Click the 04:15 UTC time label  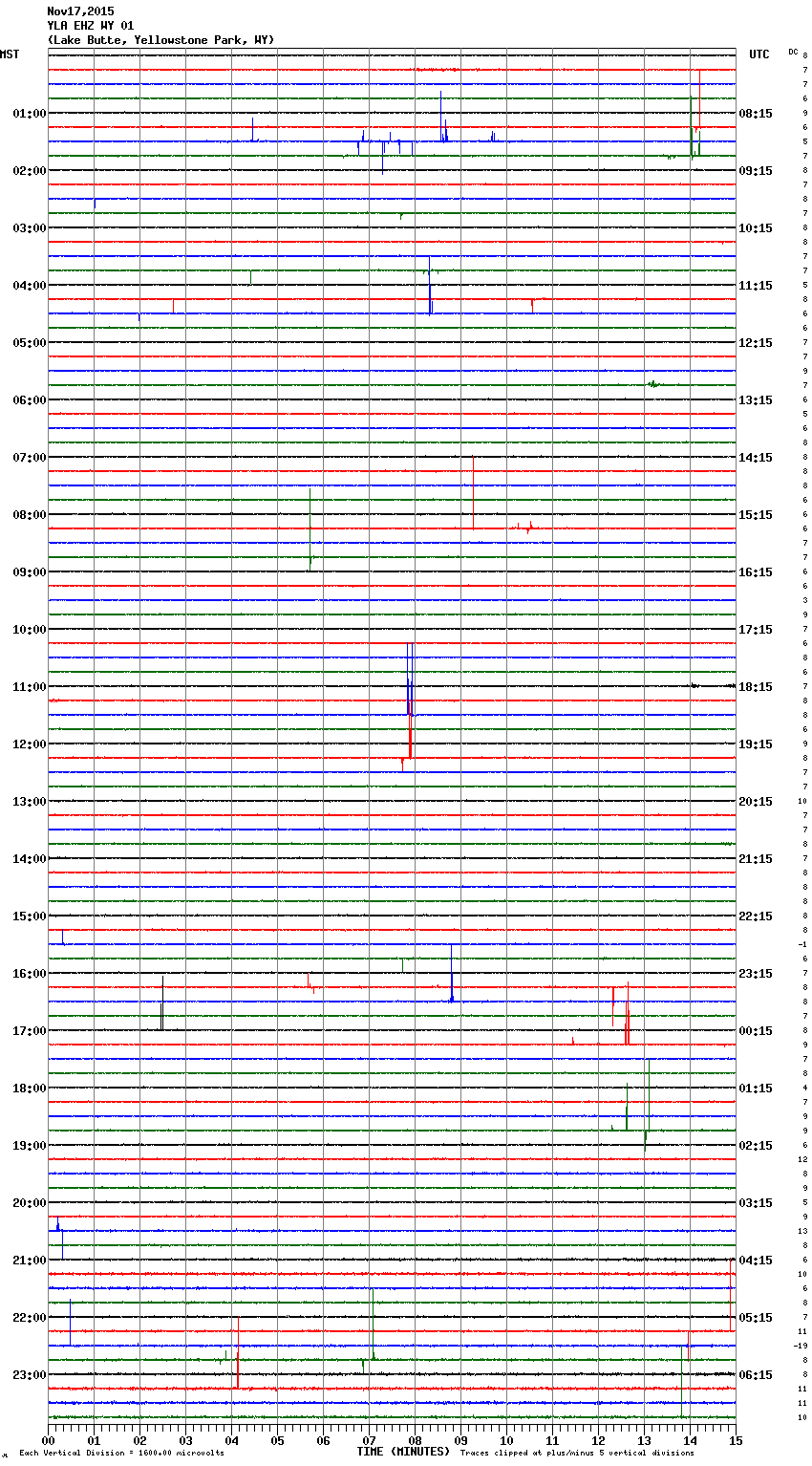tap(756, 1261)
